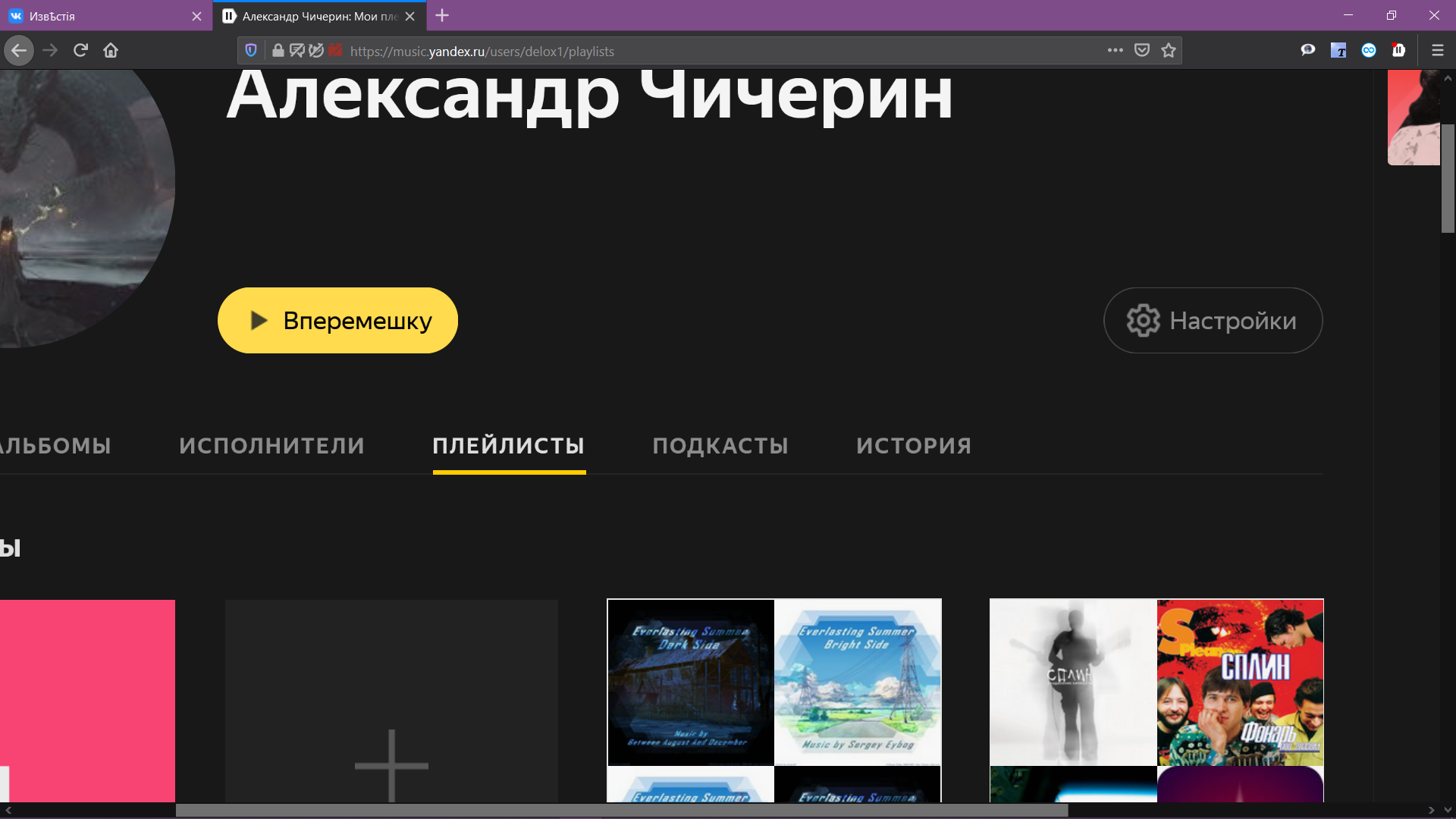Switch to the Исполнители tab
1456x819 pixels.
pyautogui.click(x=272, y=446)
